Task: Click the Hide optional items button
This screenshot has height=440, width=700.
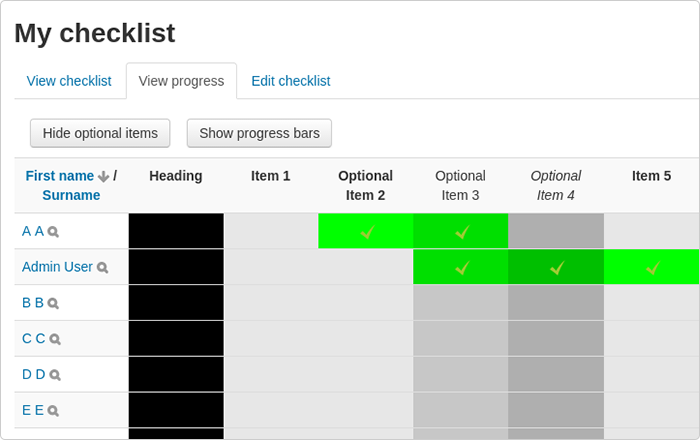Action: tap(100, 133)
